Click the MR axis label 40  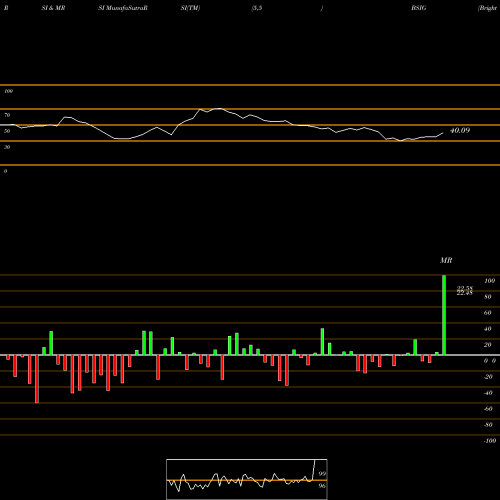tap(488, 329)
